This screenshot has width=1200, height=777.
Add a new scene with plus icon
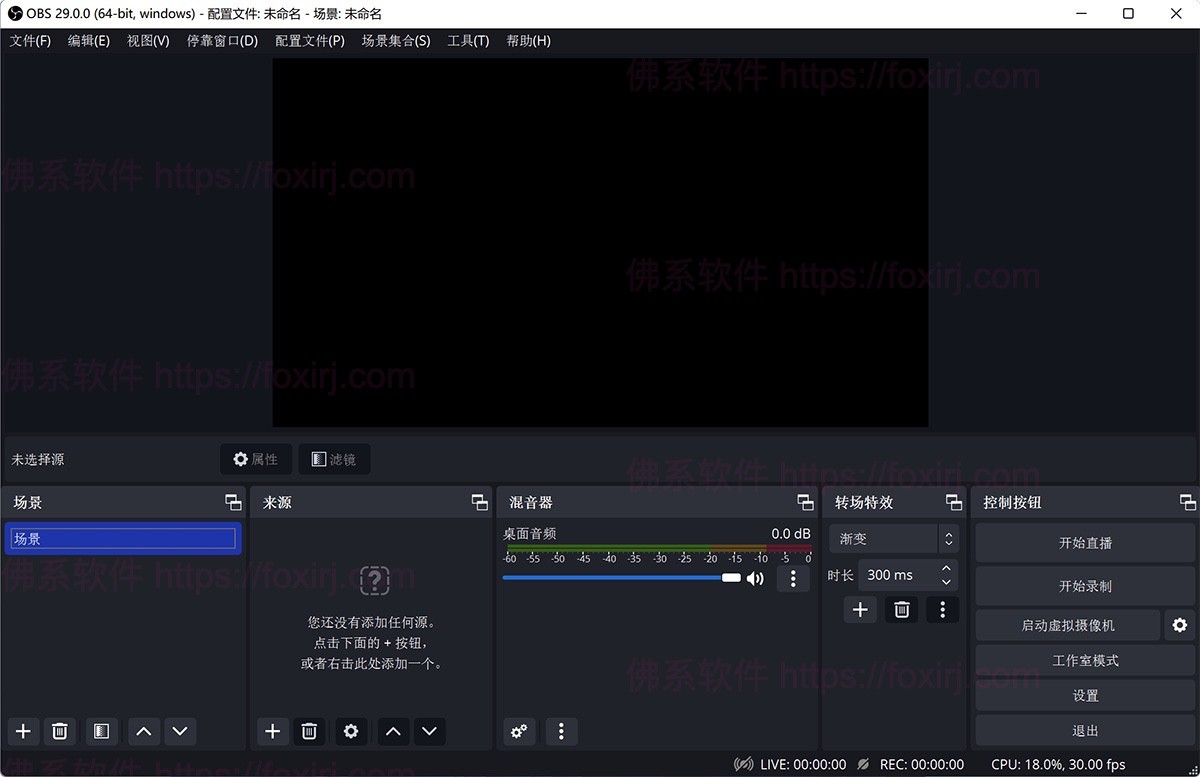pos(24,731)
